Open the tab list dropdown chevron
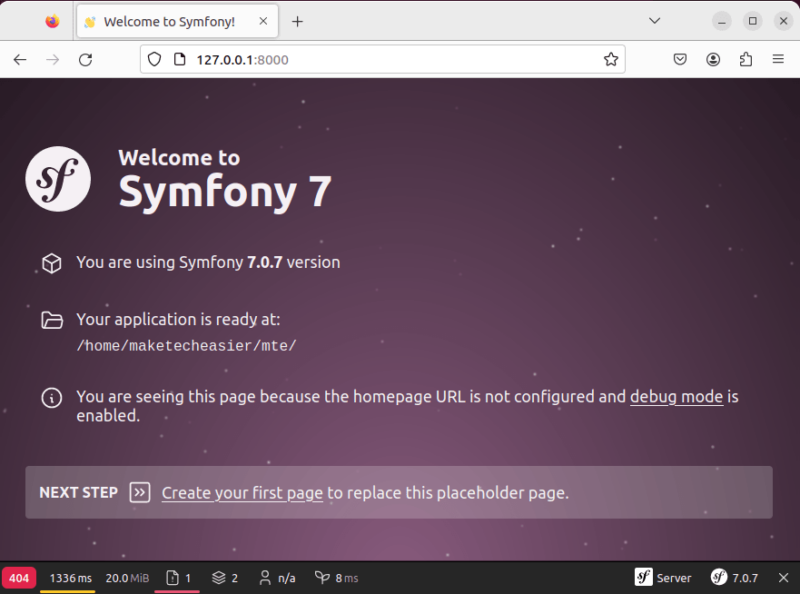 coord(655,20)
